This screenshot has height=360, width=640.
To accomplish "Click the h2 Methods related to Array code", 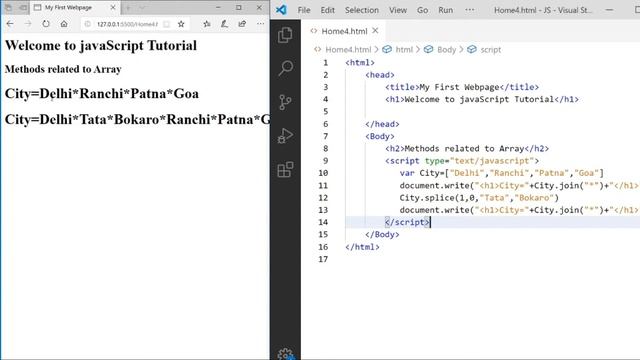I will (x=467, y=149).
